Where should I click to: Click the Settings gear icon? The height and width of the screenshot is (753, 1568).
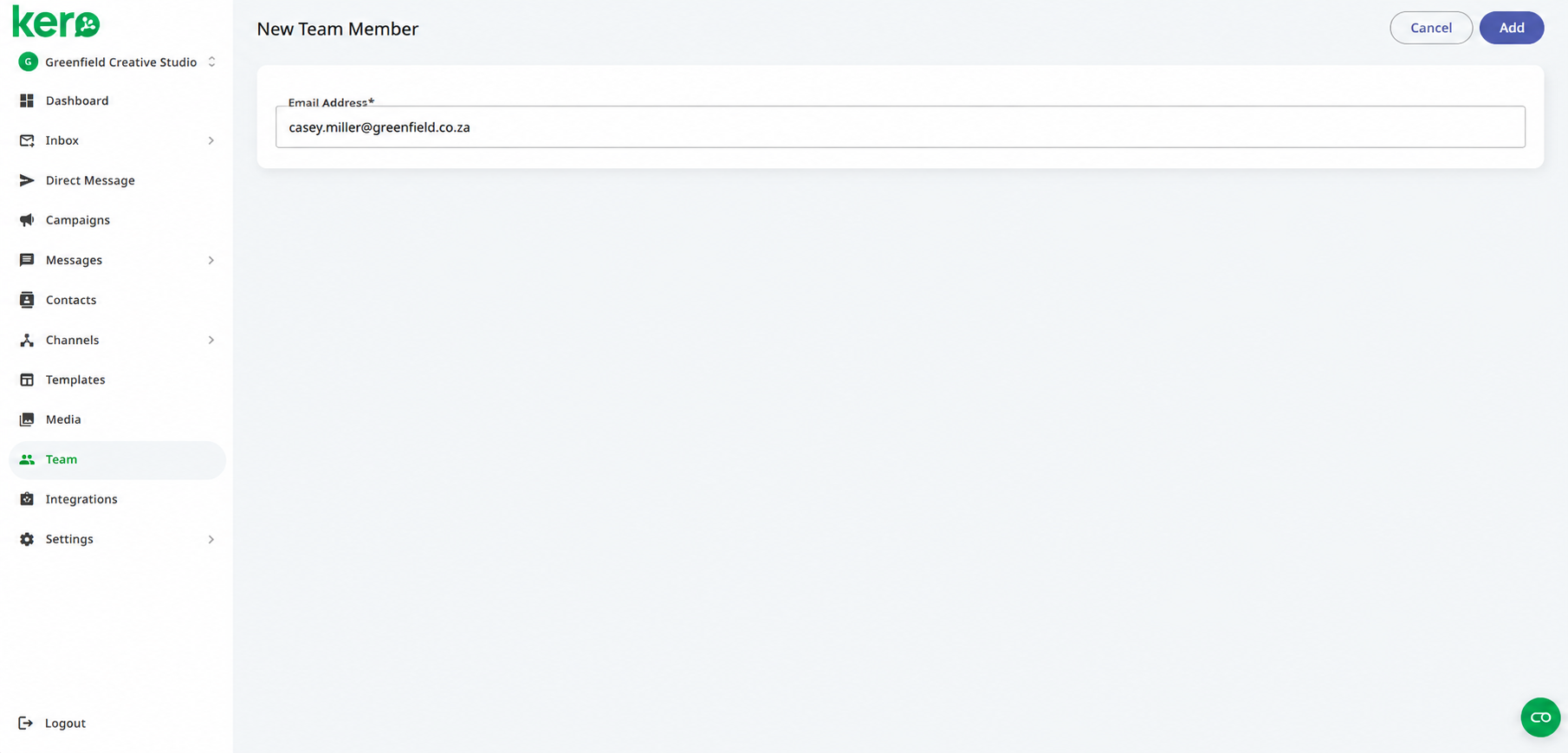click(27, 539)
